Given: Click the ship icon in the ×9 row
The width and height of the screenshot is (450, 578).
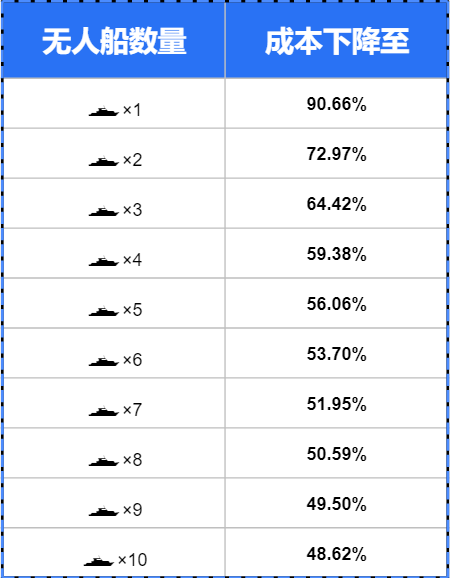Looking at the screenshot, I should (104, 511).
